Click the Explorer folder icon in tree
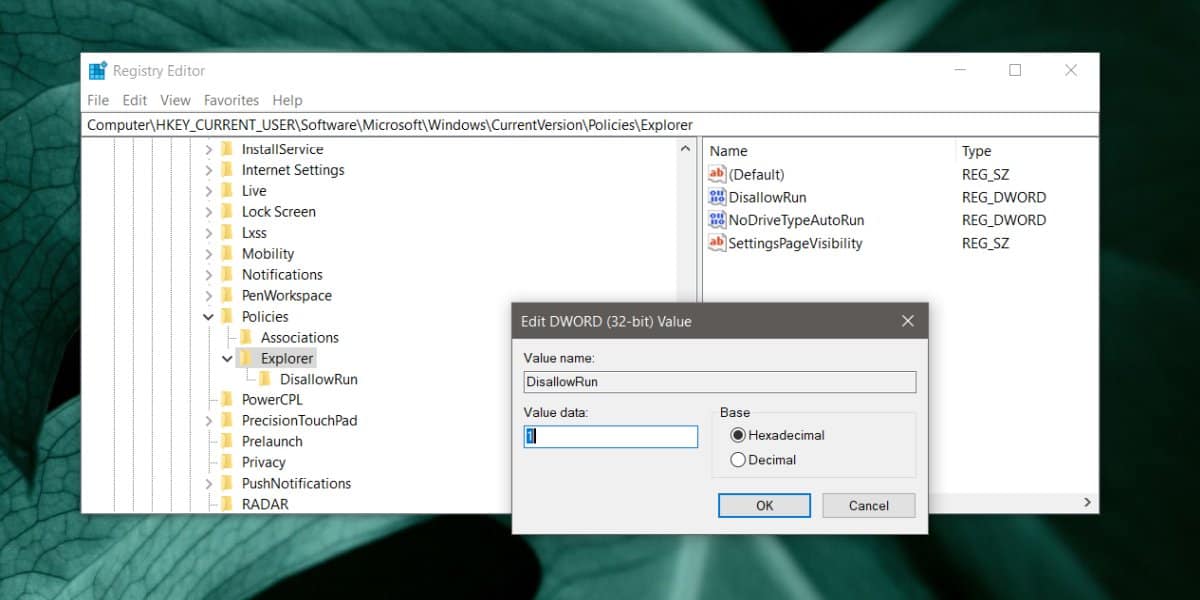Image resolution: width=1200 pixels, height=600 pixels. pos(247,359)
